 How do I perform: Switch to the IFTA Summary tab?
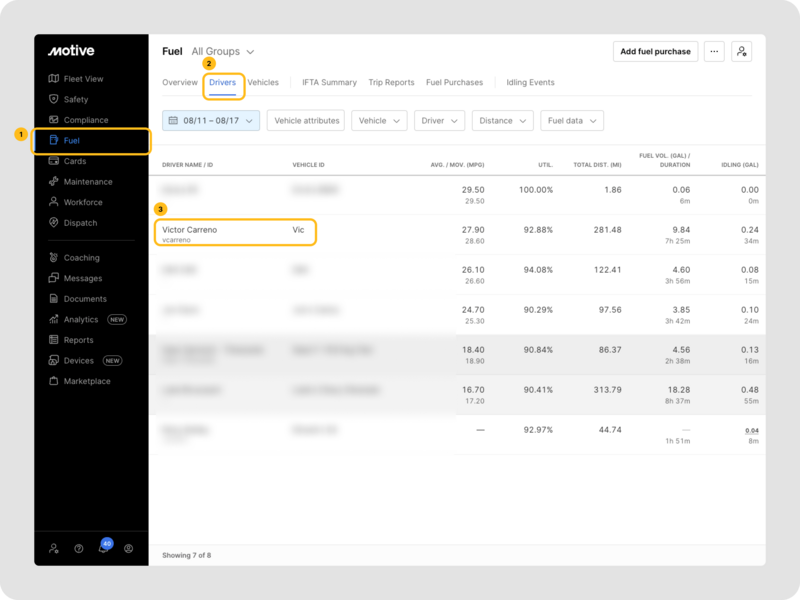coord(329,82)
